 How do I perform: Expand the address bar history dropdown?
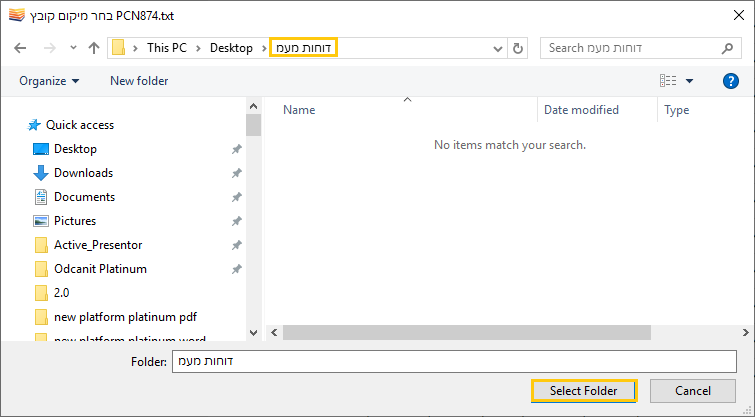click(x=498, y=48)
